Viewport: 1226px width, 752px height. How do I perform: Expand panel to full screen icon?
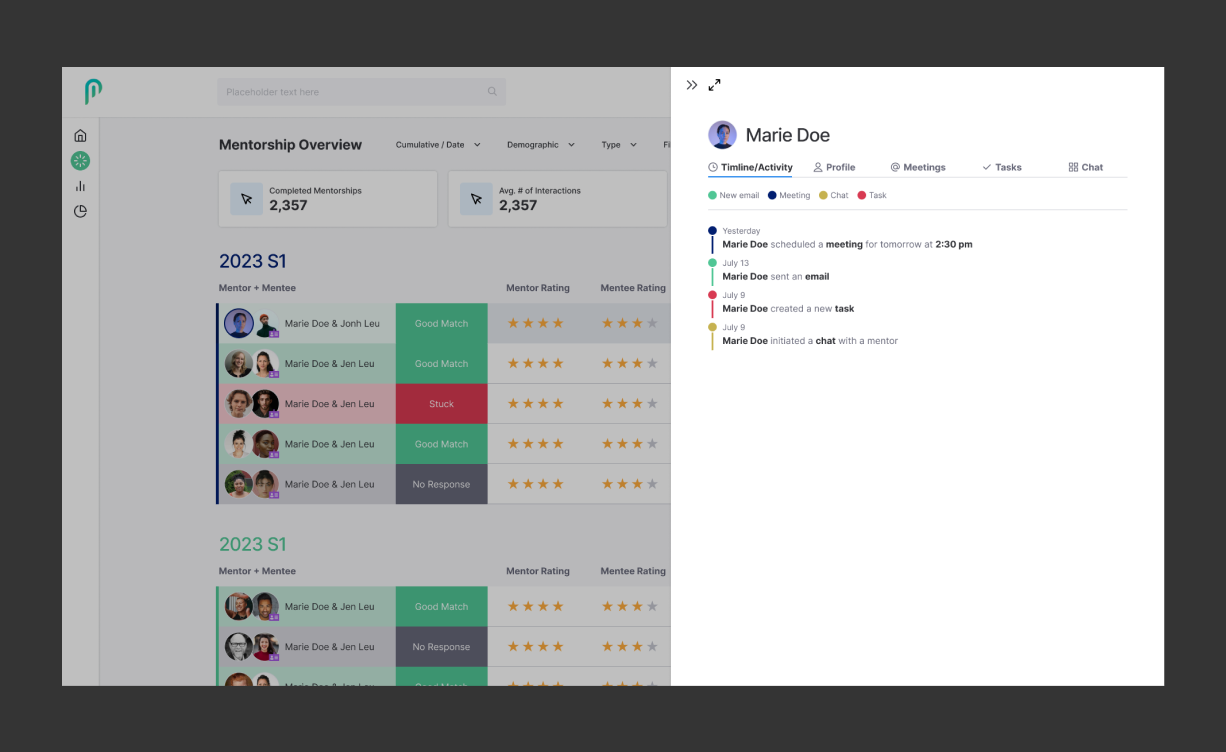pyautogui.click(x=714, y=85)
